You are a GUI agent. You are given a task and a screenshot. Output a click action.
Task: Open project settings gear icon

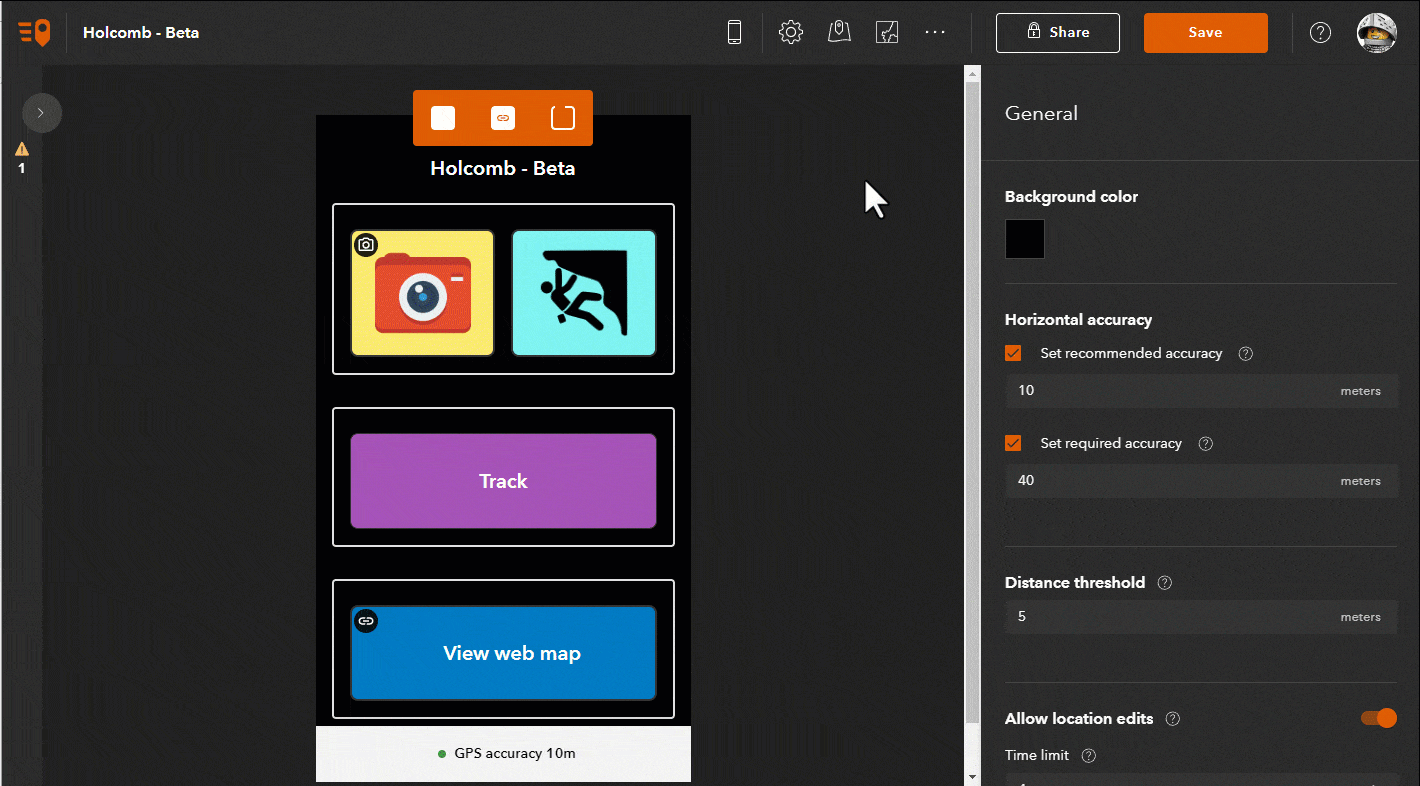(791, 32)
